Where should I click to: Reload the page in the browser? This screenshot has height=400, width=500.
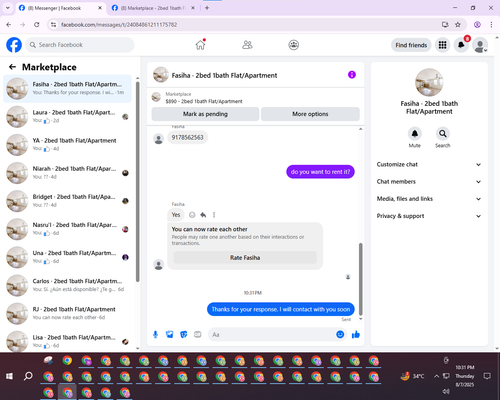point(37,25)
